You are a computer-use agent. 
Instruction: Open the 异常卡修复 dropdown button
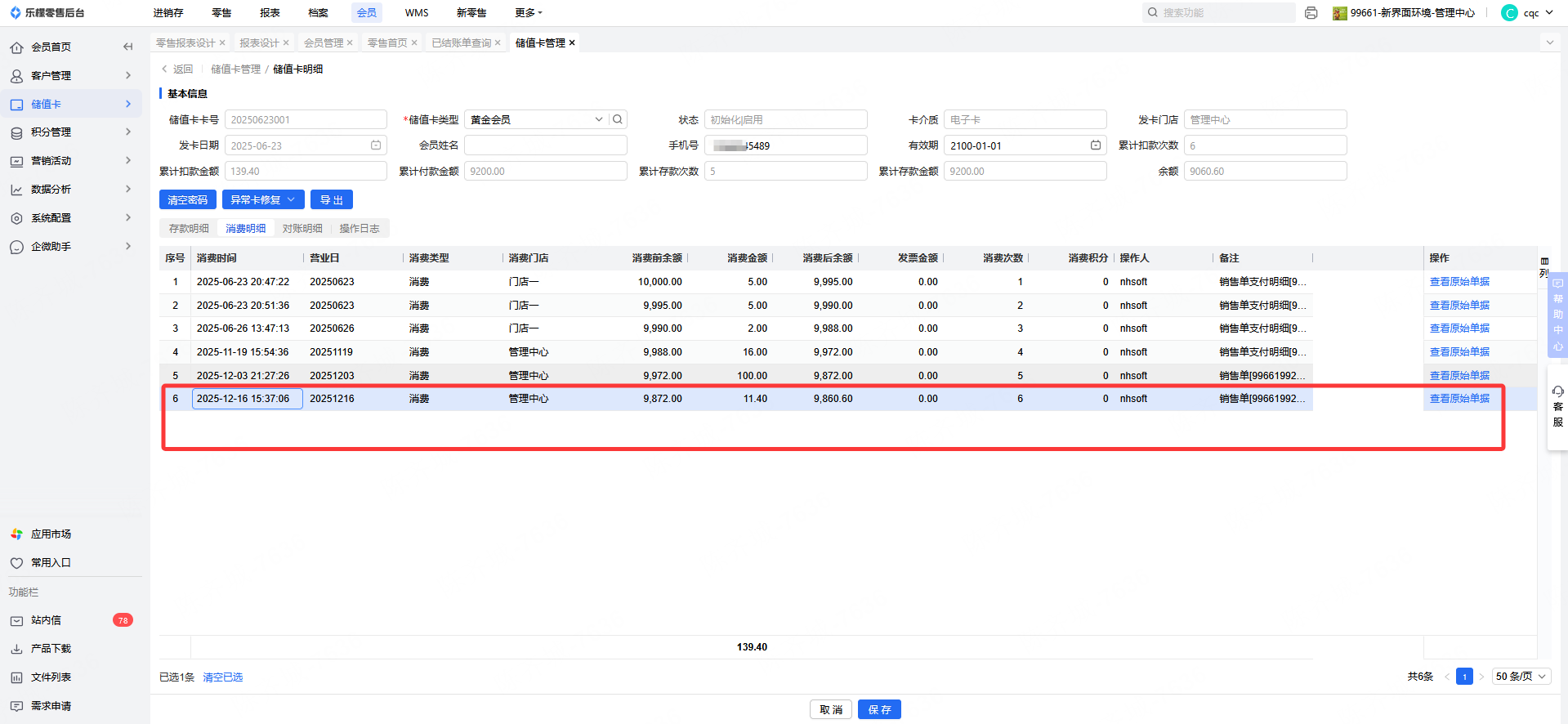pyautogui.click(x=263, y=200)
